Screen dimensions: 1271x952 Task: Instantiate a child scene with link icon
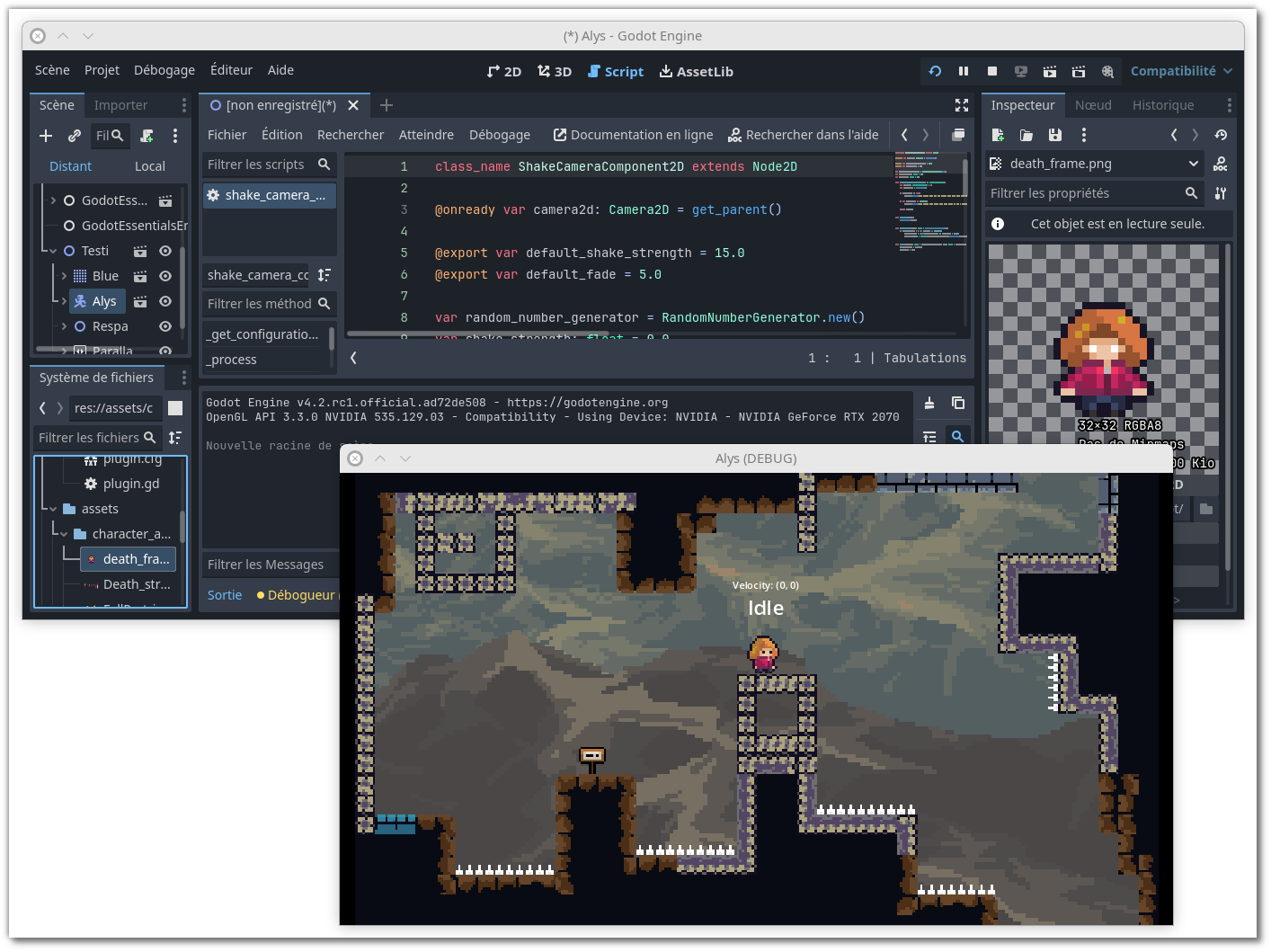click(75, 136)
